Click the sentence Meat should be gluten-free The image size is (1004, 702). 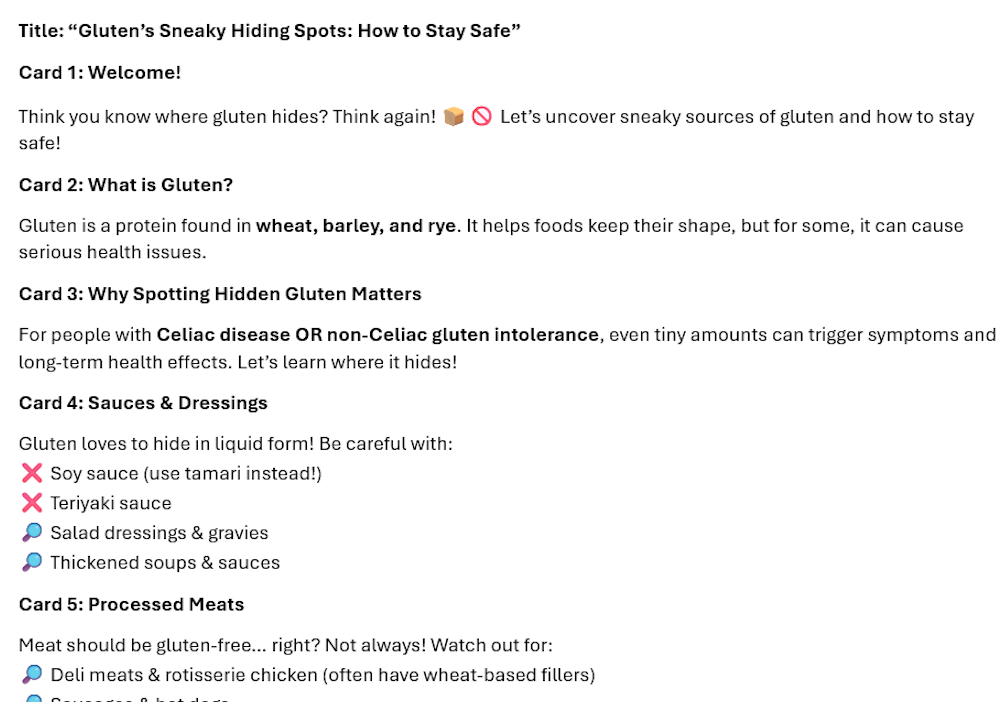(286, 645)
